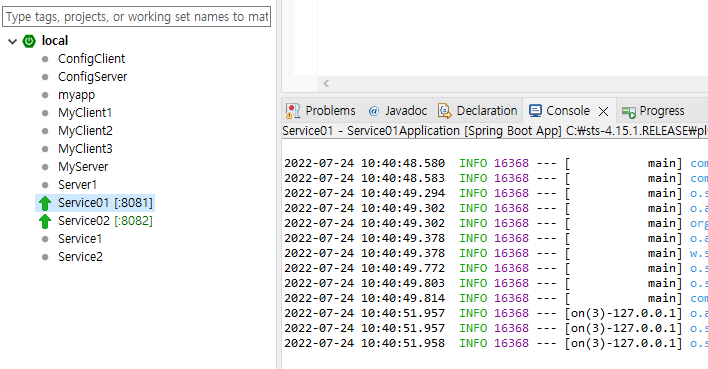This screenshot has width=708, height=369.
Task: Close the Console view tab
Action: [603, 111]
